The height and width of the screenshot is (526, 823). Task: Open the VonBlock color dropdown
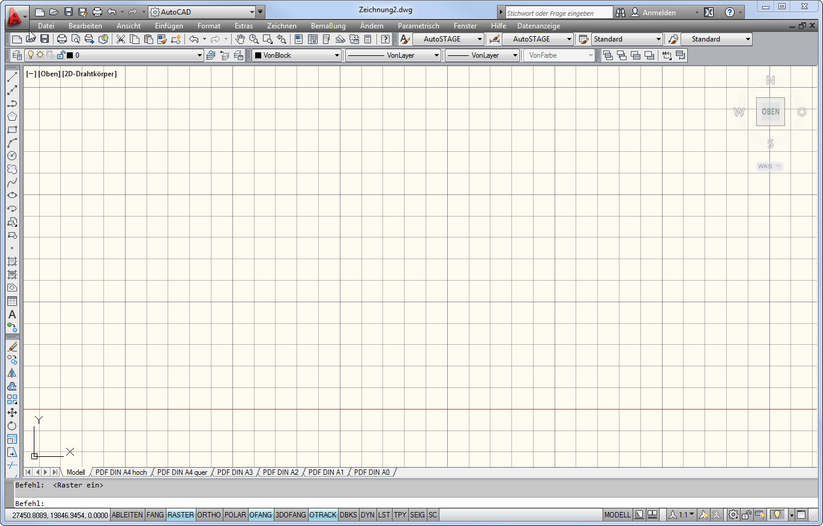tap(336, 55)
